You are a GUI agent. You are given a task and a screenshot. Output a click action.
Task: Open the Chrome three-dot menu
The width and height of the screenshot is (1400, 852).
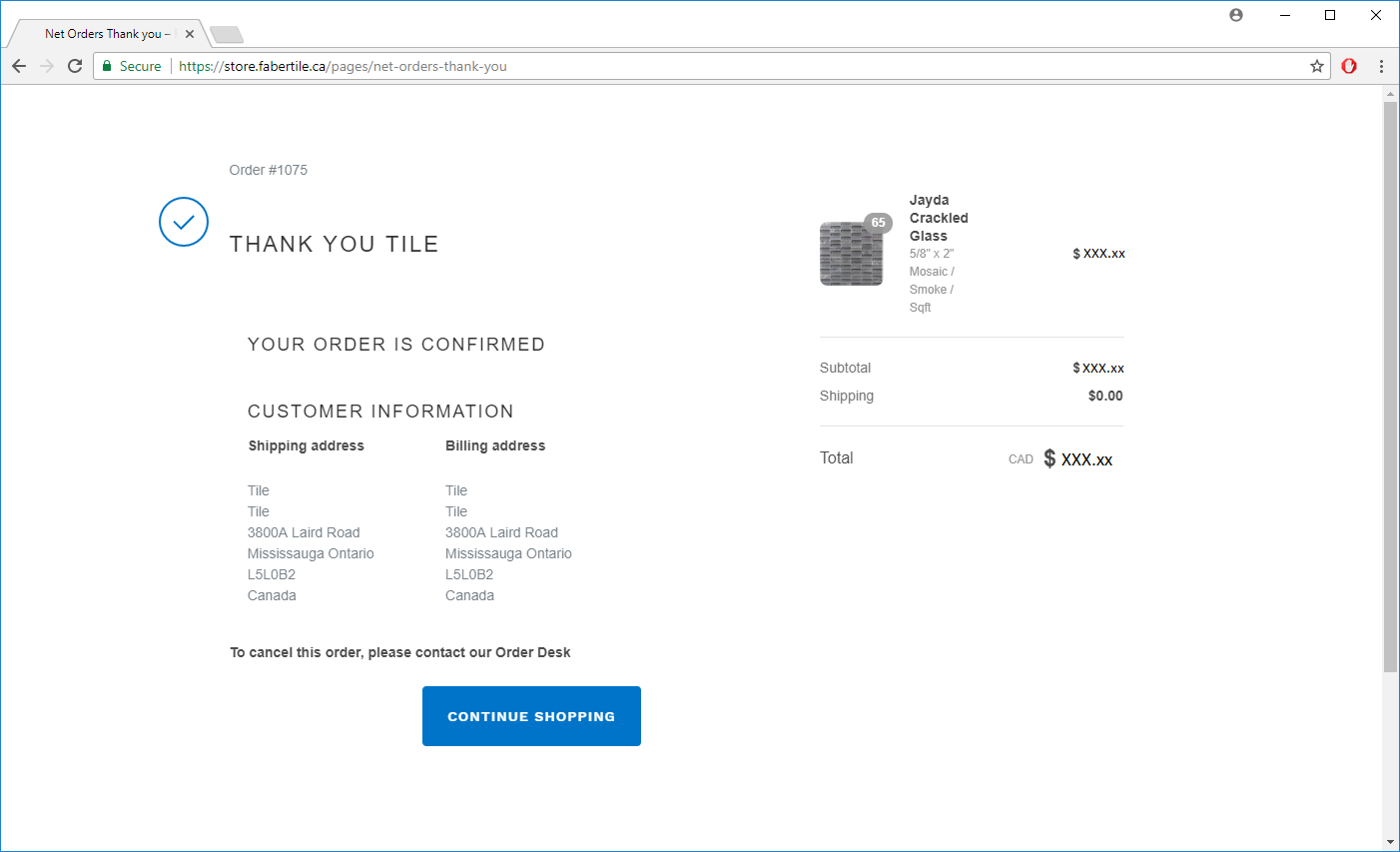tap(1381, 66)
